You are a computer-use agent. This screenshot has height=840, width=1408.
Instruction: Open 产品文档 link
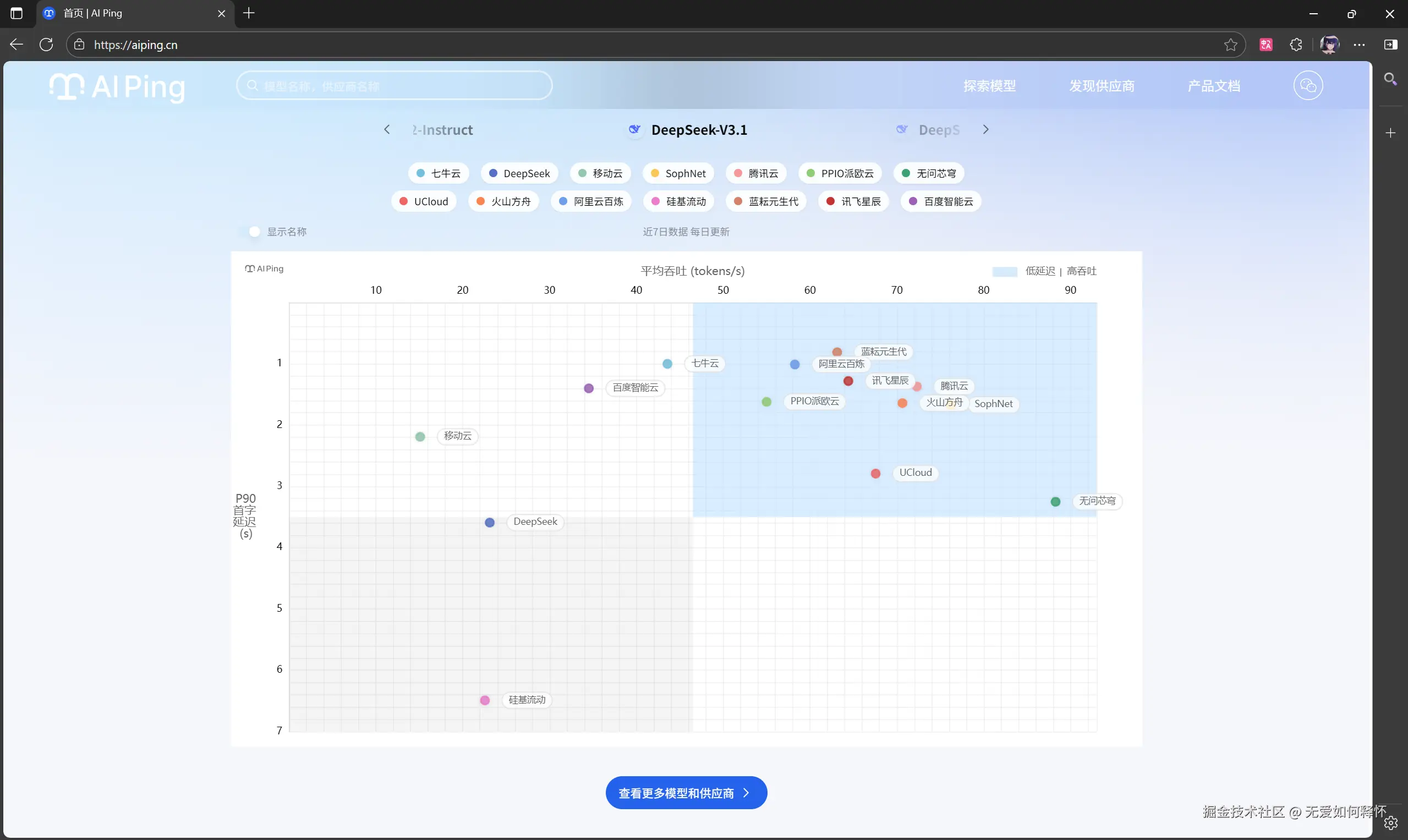pyautogui.click(x=1213, y=86)
